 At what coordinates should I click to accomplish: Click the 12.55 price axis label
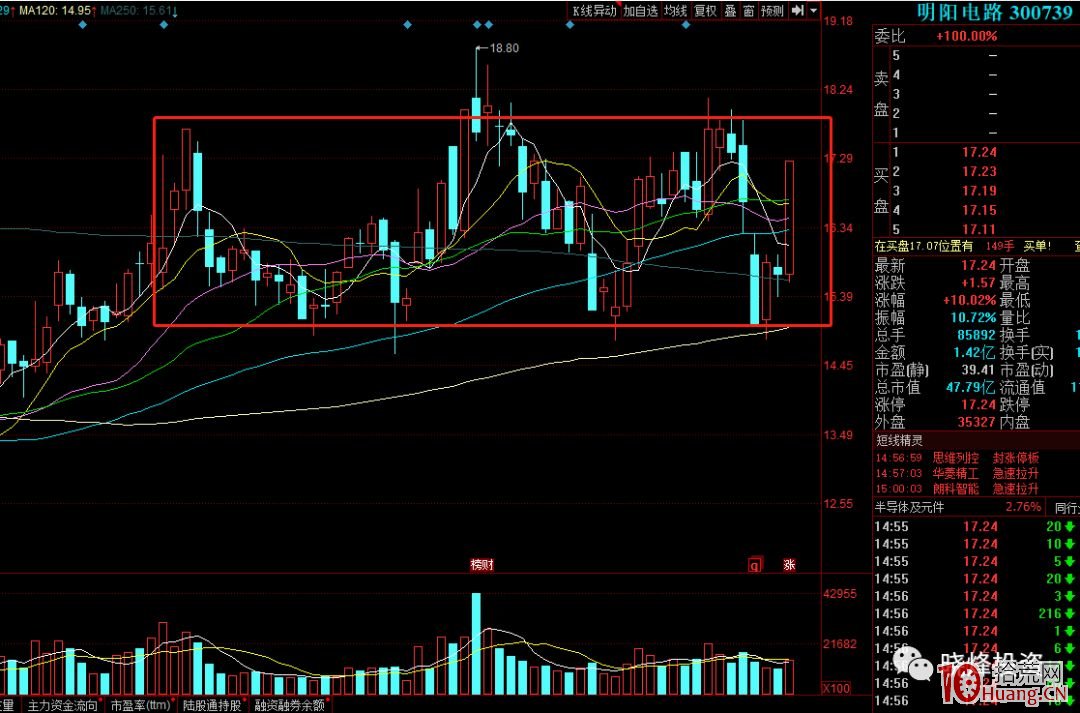pyautogui.click(x=838, y=504)
